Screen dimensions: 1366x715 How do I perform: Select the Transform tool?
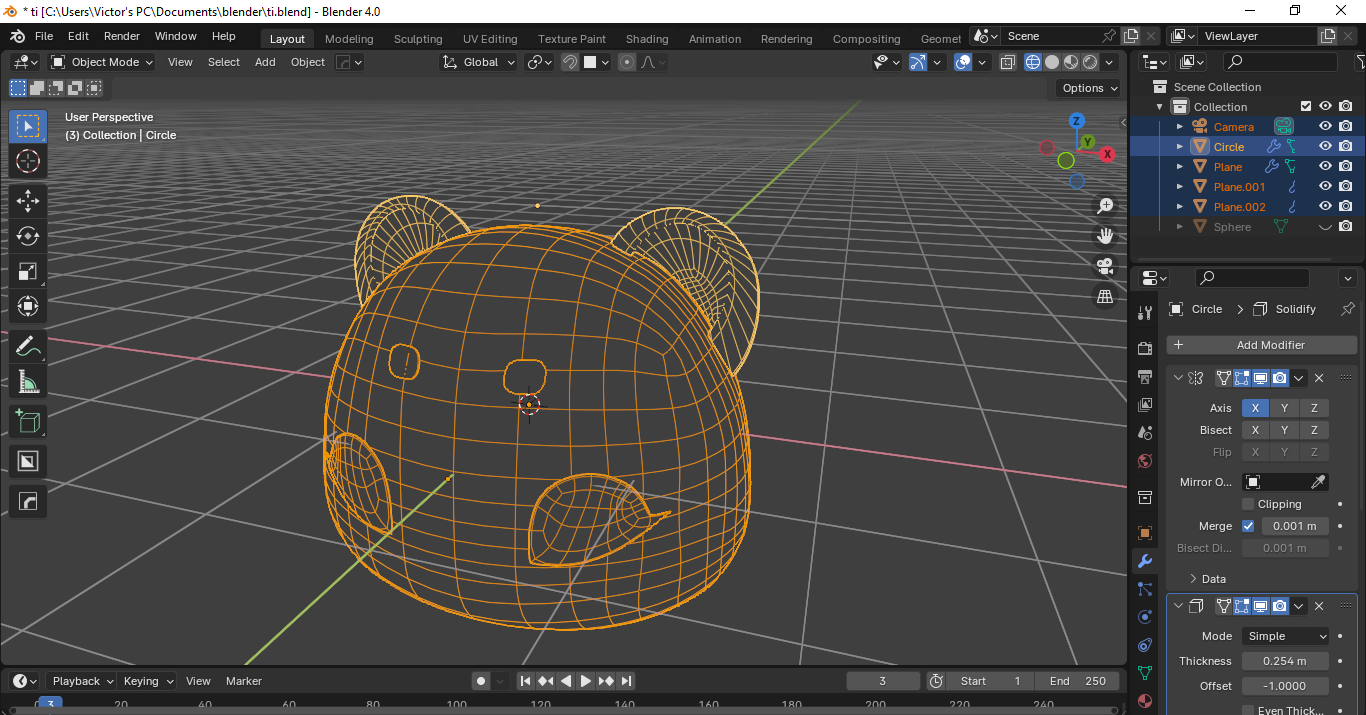tap(28, 306)
